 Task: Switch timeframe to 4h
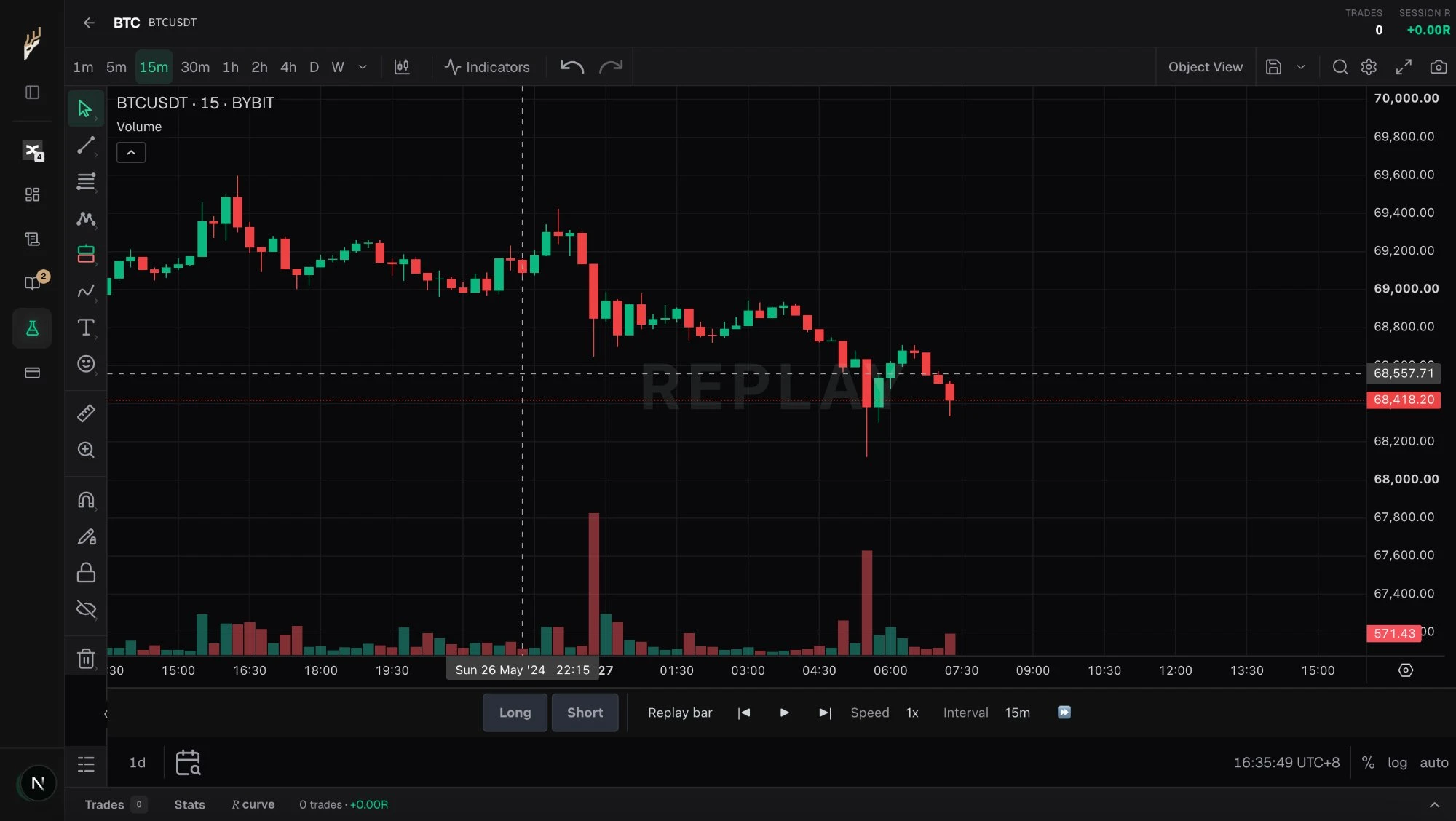[x=288, y=67]
